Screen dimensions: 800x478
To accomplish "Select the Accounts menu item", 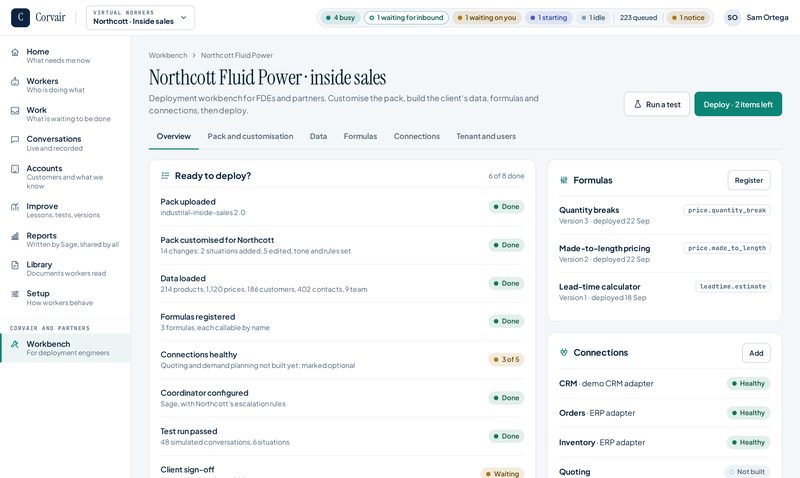I will click(x=65, y=177).
